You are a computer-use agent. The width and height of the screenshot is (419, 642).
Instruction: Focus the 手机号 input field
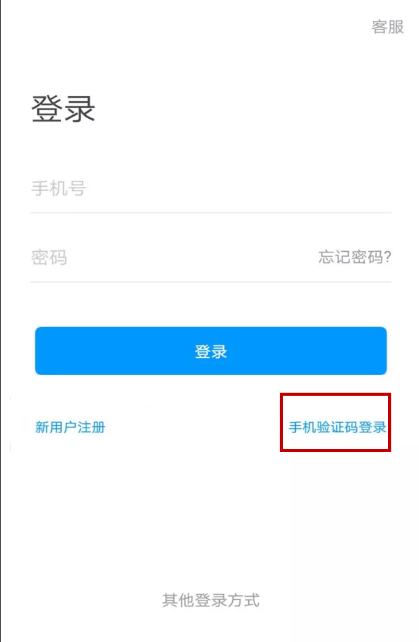pyautogui.click(x=211, y=189)
